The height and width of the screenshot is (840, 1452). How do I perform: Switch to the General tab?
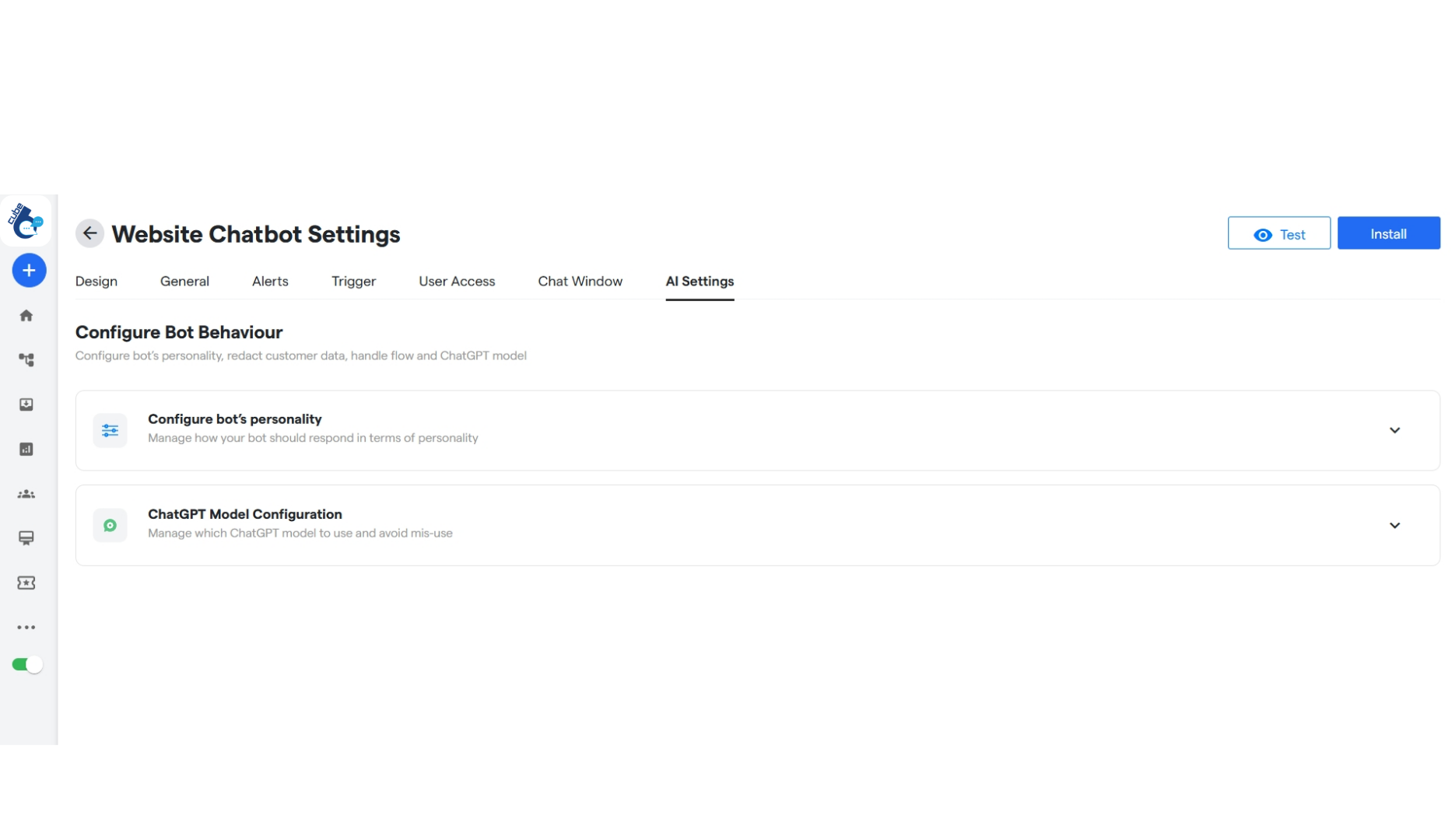184,282
